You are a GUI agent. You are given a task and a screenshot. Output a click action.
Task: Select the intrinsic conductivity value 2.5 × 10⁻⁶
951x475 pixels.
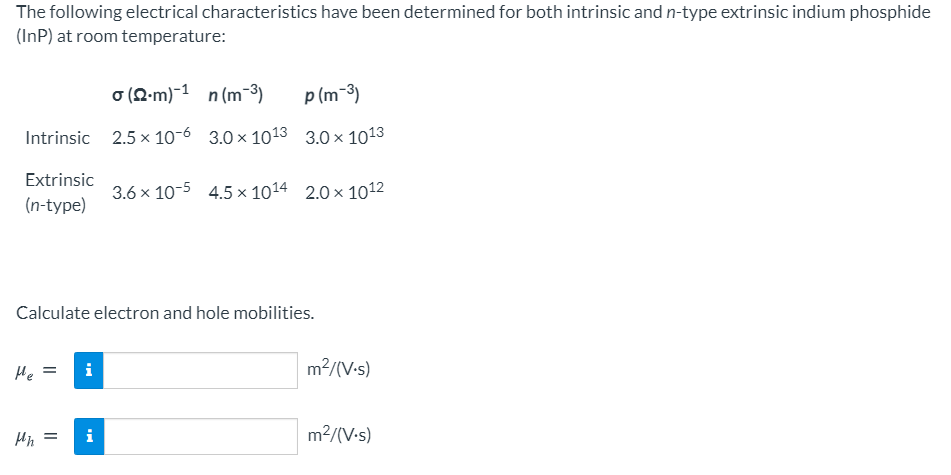(x=152, y=136)
